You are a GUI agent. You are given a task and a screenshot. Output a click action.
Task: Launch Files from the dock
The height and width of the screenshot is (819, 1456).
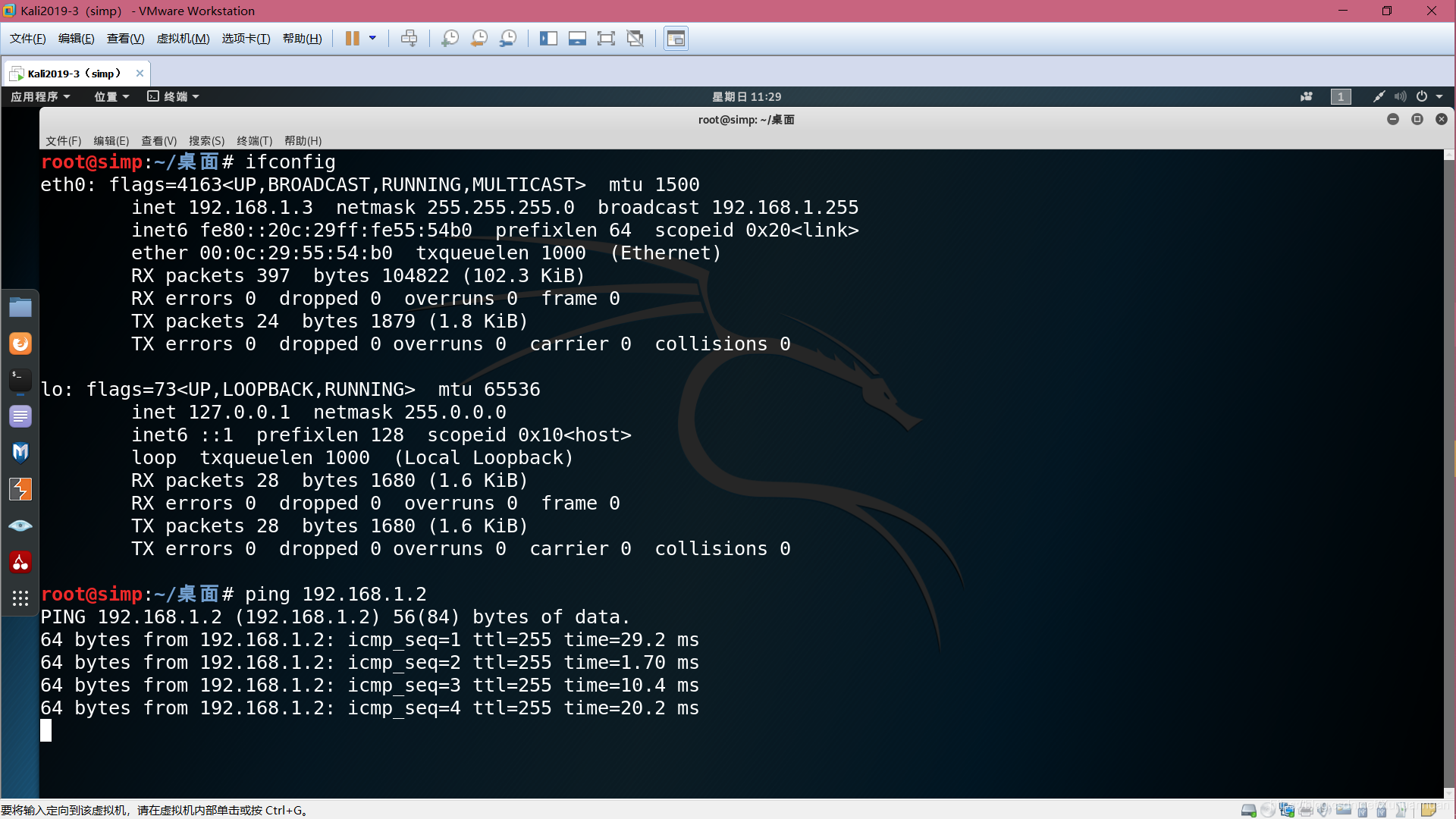(20, 307)
